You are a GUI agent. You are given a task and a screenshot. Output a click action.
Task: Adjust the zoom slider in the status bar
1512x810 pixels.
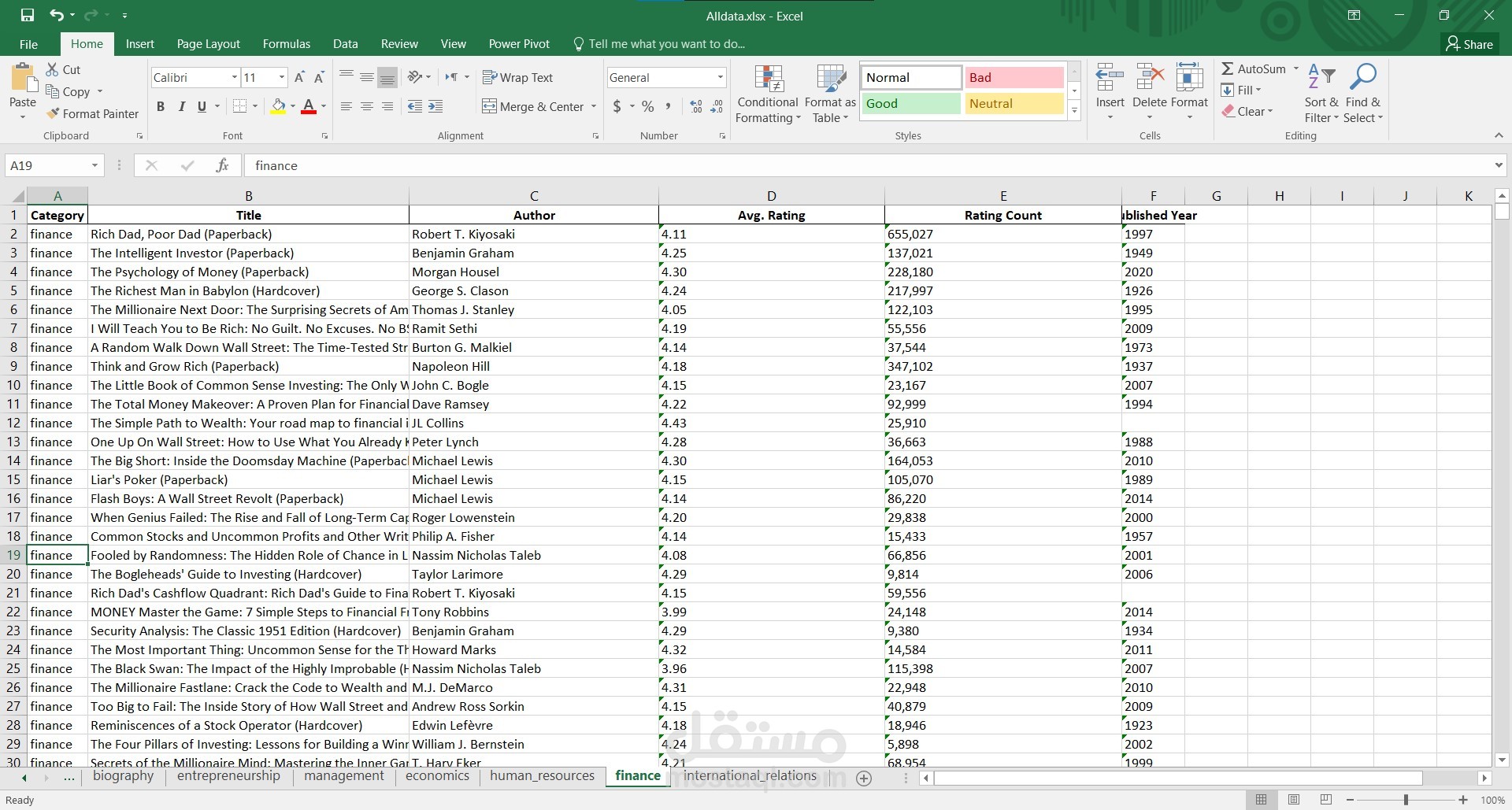(x=1406, y=800)
